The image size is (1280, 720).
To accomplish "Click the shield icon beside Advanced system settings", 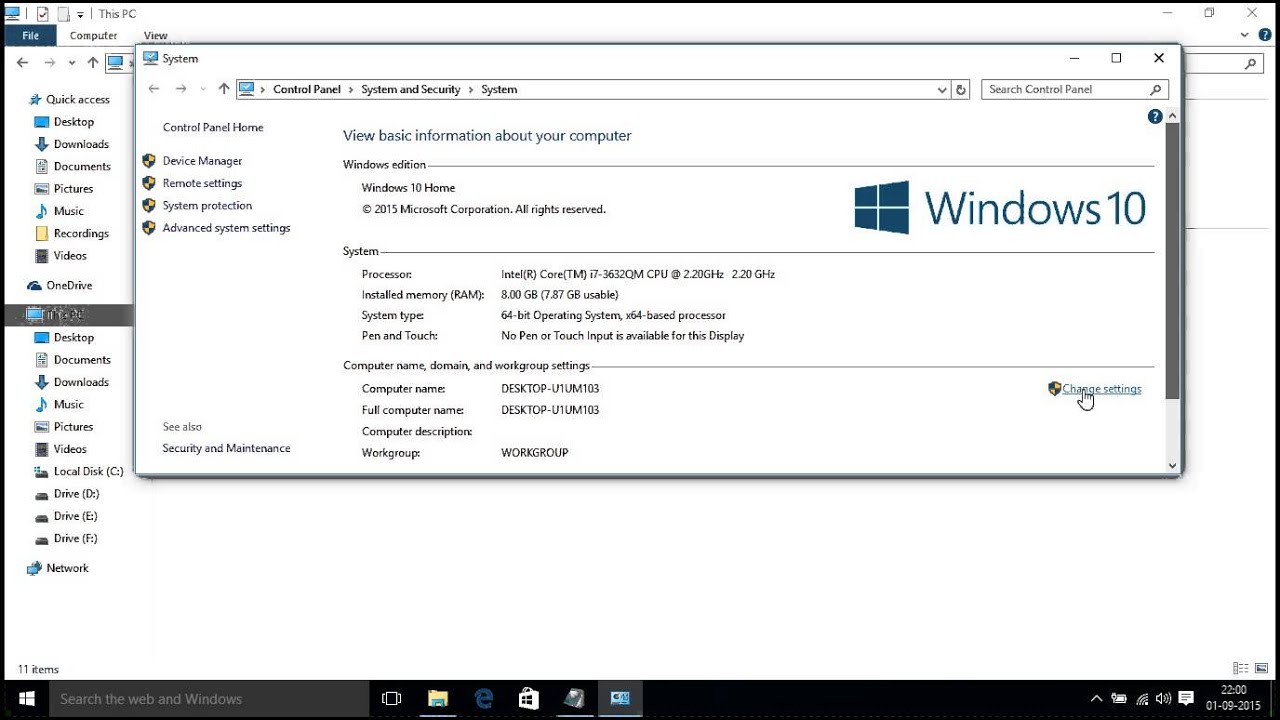I will pos(149,228).
